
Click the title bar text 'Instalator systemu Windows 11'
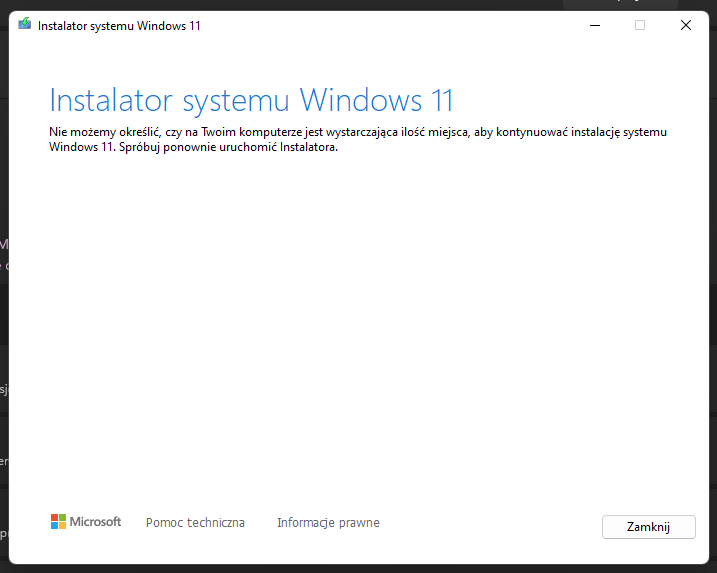(x=119, y=26)
